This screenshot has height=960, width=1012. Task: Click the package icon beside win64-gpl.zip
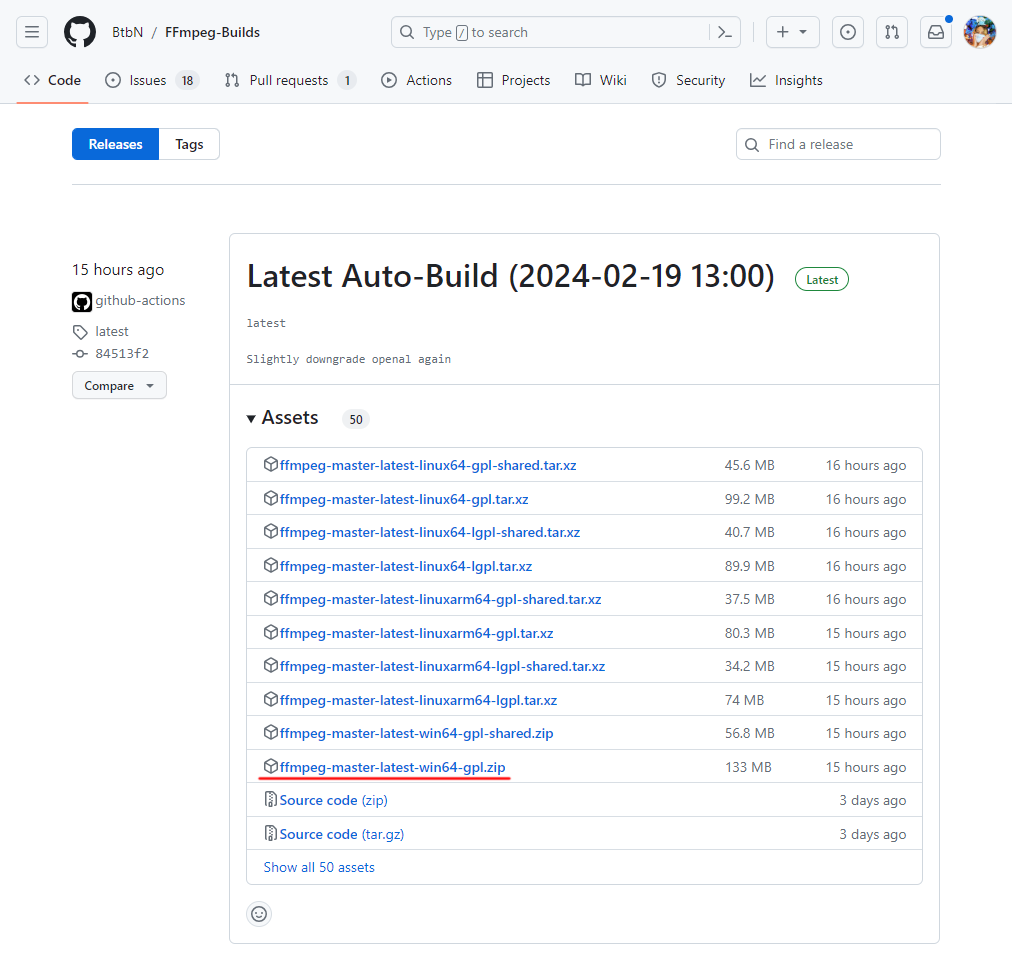coord(271,766)
